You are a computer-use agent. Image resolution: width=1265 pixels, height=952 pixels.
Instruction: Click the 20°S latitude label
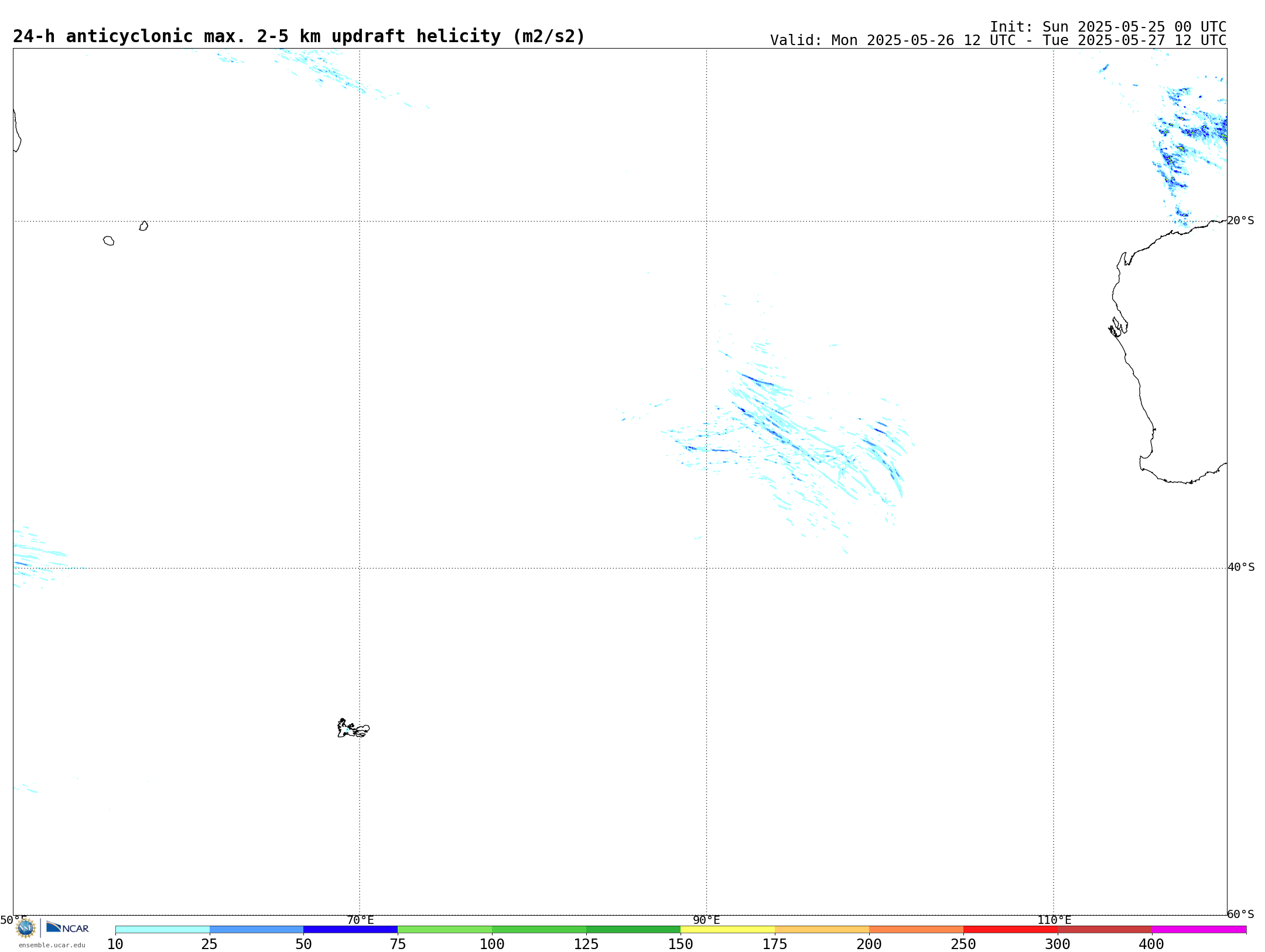(1240, 221)
